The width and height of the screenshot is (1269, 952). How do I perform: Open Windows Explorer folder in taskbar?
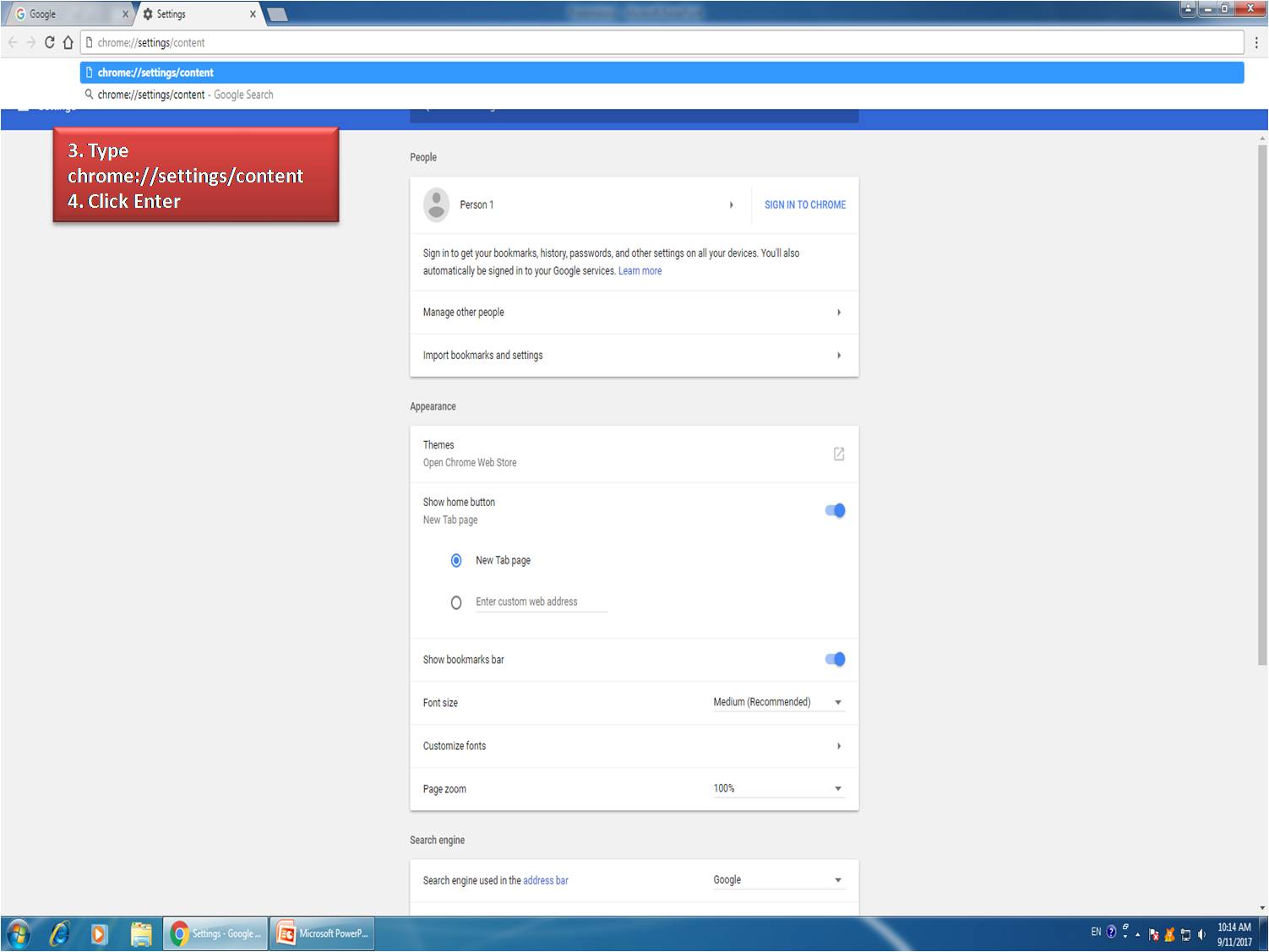[141, 933]
